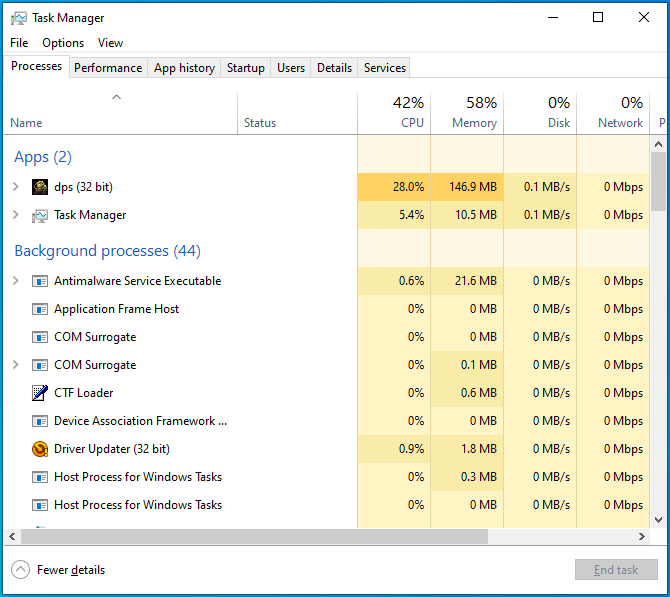Click the vertical scrollbar thumb
The image size is (670, 597).
(658, 180)
